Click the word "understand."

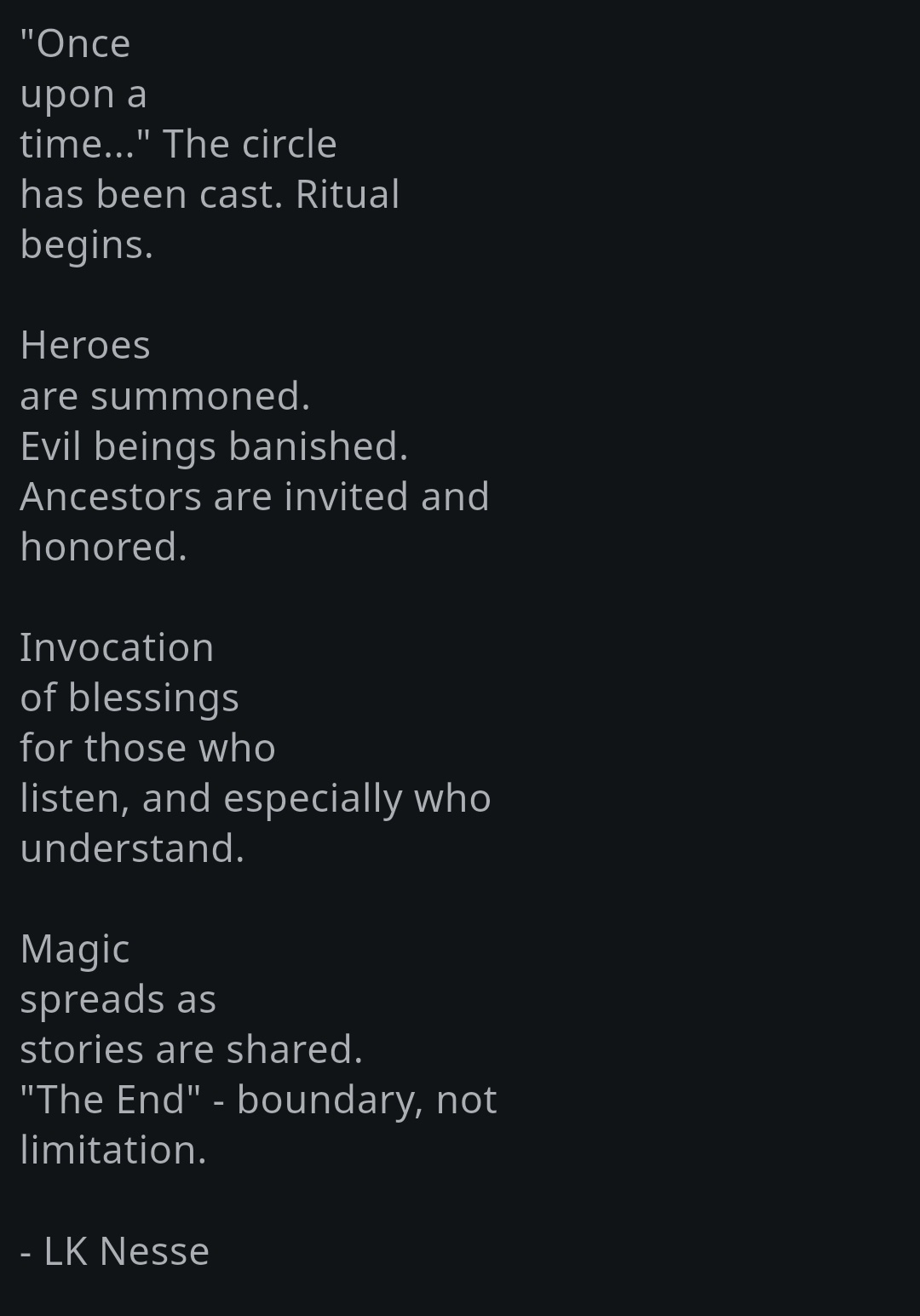click(x=132, y=848)
